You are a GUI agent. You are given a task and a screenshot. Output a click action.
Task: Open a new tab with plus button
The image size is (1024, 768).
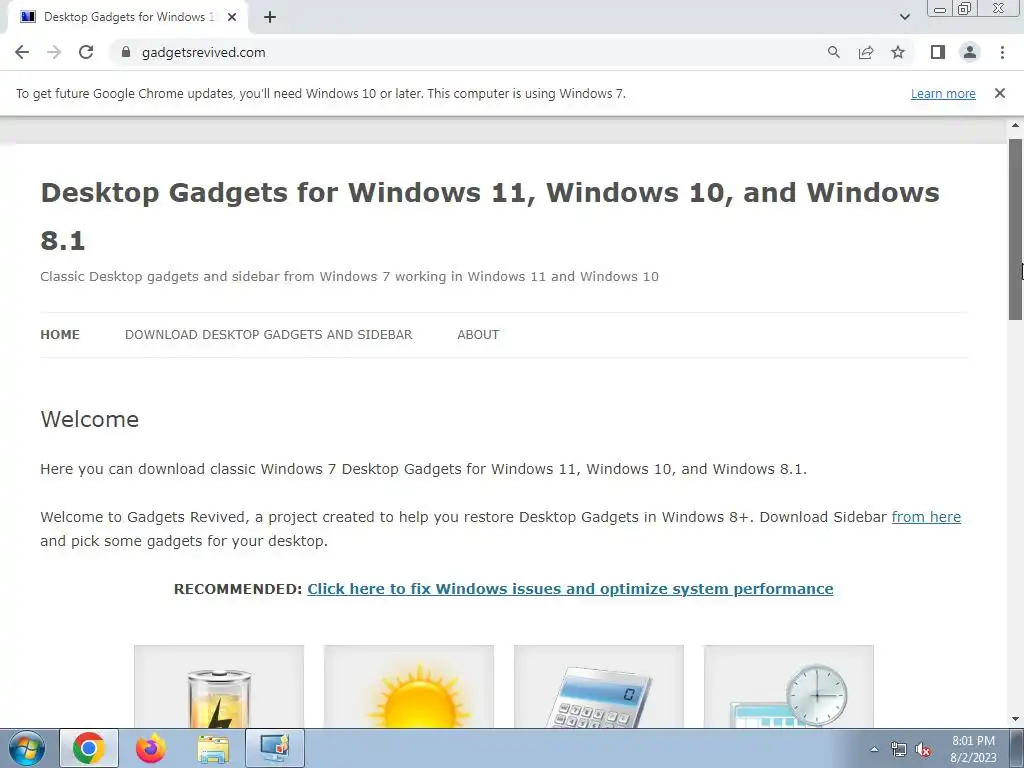(x=270, y=17)
